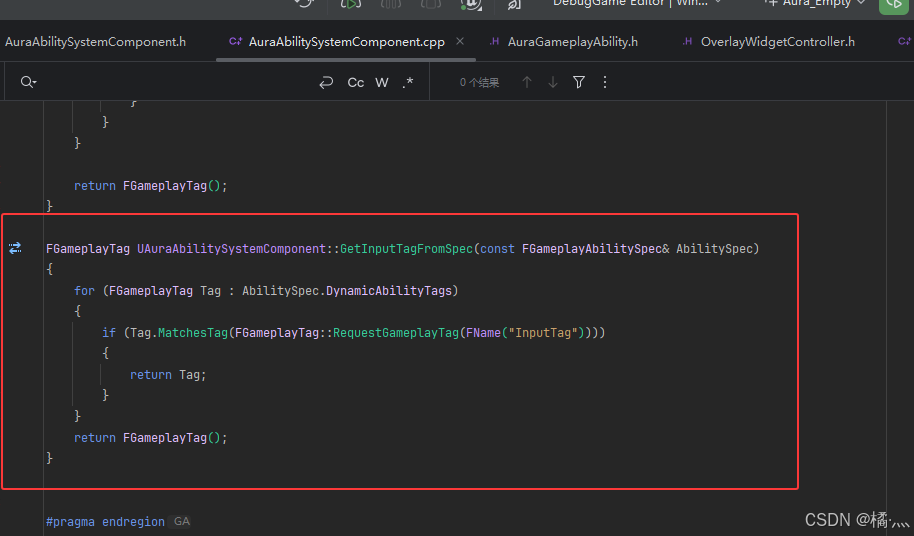Image resolution: width=914 pixels, height=536 pixels.
Task: Click the C++ file icon on the .cpp tab
Action: 235,41
